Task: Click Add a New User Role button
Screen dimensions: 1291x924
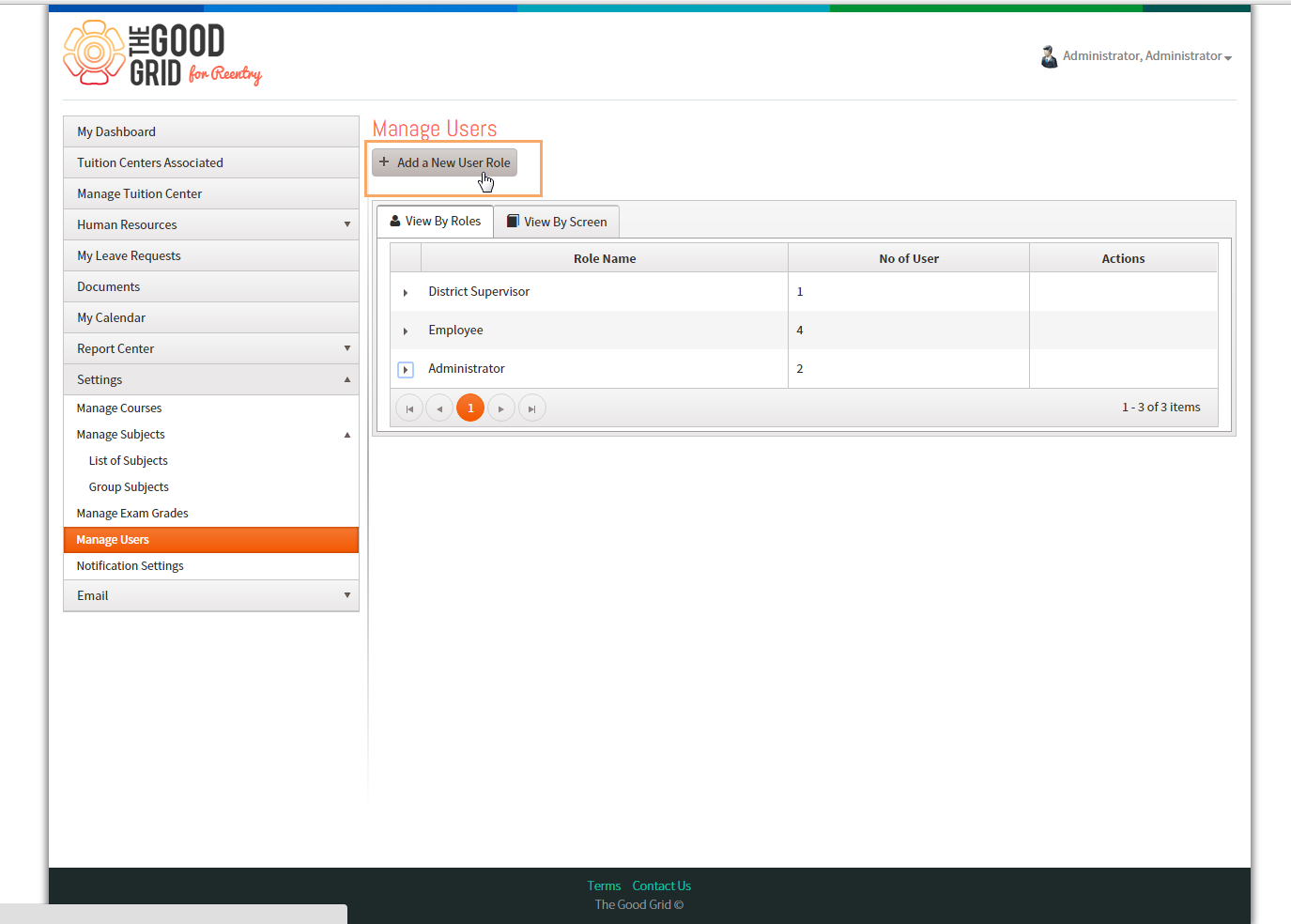Action: (444, 162)
